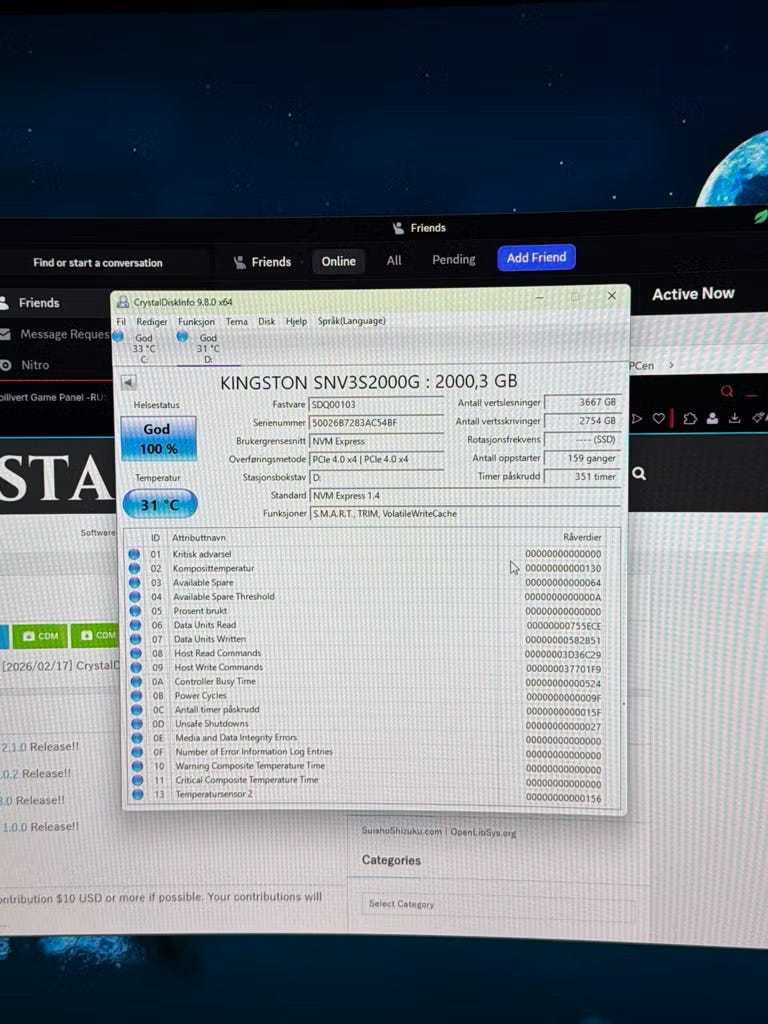Open the Hjelp menu
Screen dimensions: 768x1024
coord(296,321)
